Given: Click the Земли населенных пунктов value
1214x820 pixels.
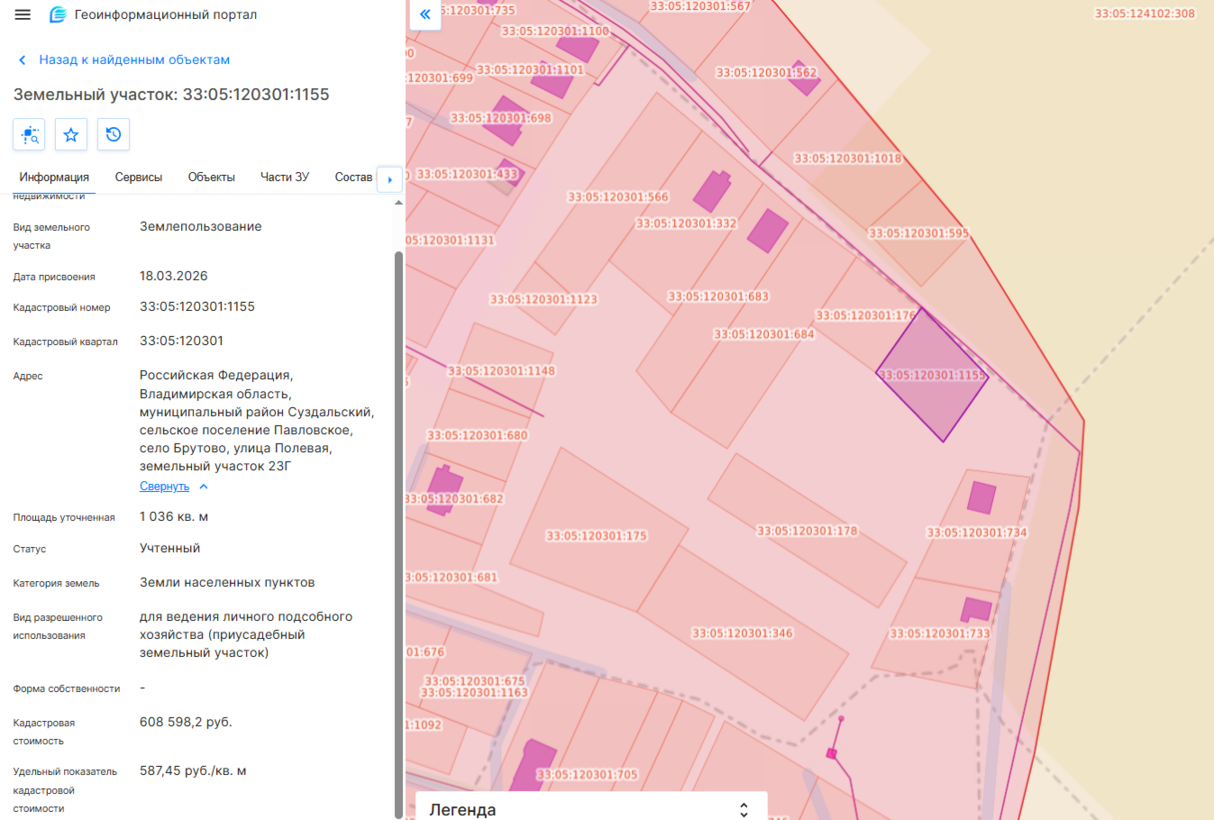Looking at the screenshot, I should tap(227, 582).
